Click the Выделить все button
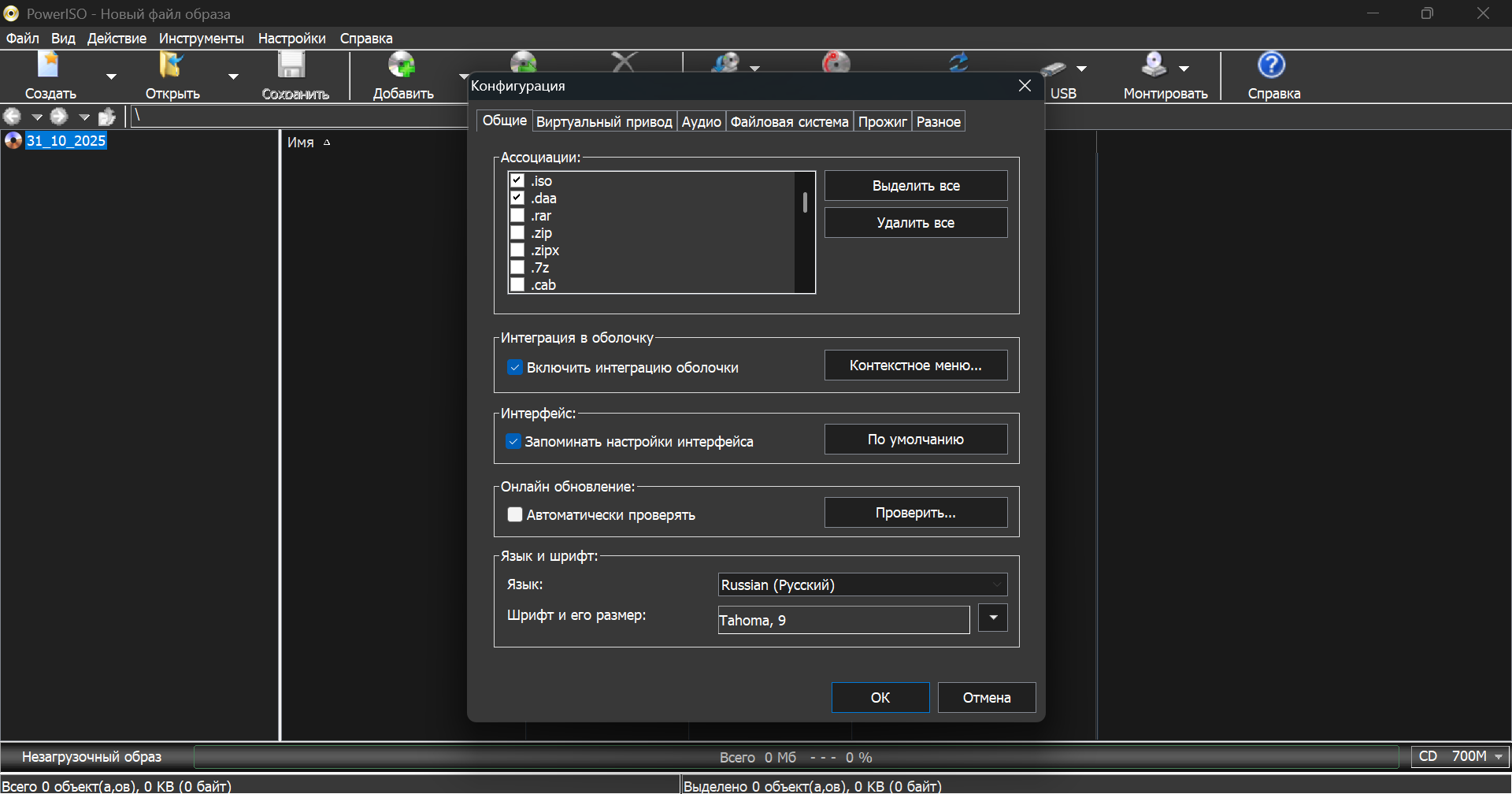Screen dimensions: 1512x794 tap(916, 186)
